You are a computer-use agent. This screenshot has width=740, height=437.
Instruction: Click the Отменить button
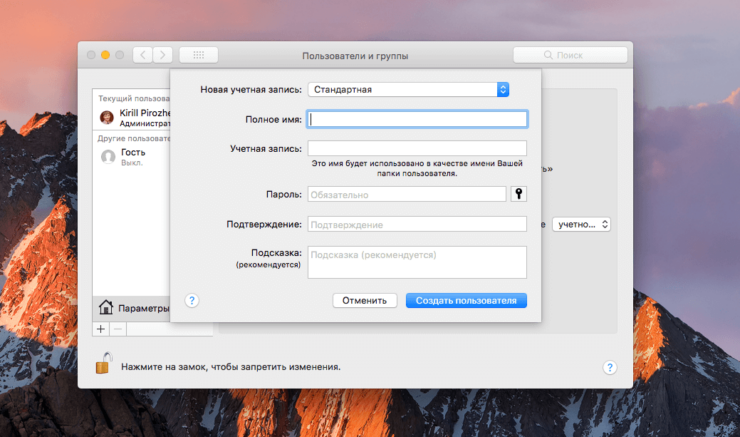tap(364, 300)
